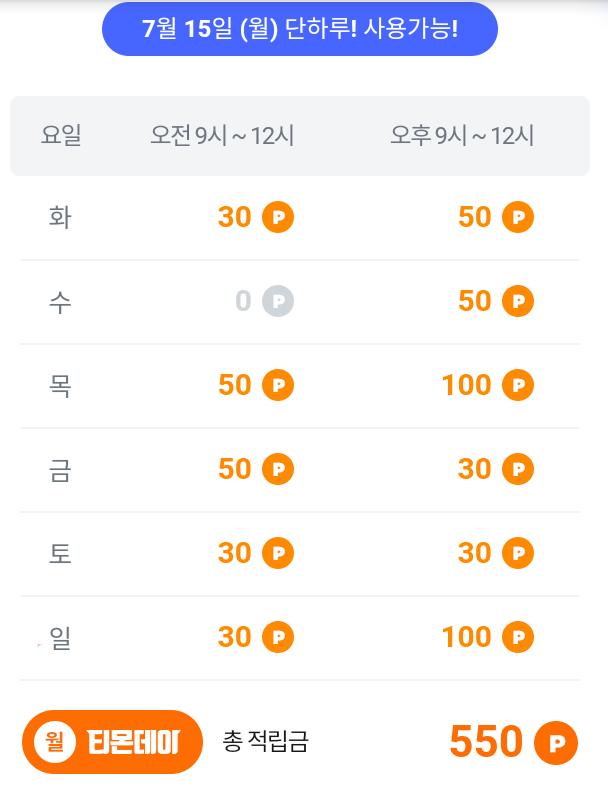Click Tuesday morning orange point coin icon
This screenshot has width=608, height=798.
click(x=278, y=217)
